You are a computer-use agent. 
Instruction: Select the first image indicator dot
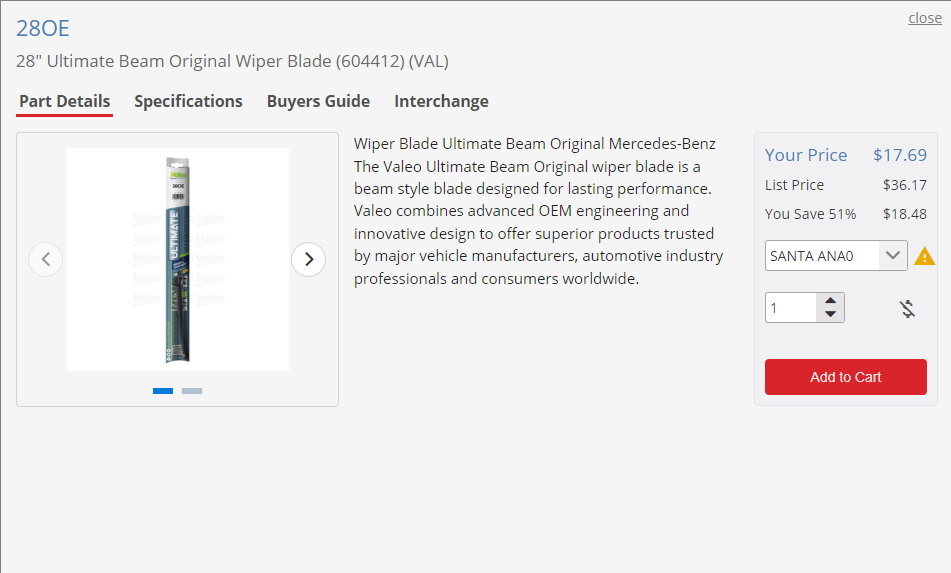point(163,391)
